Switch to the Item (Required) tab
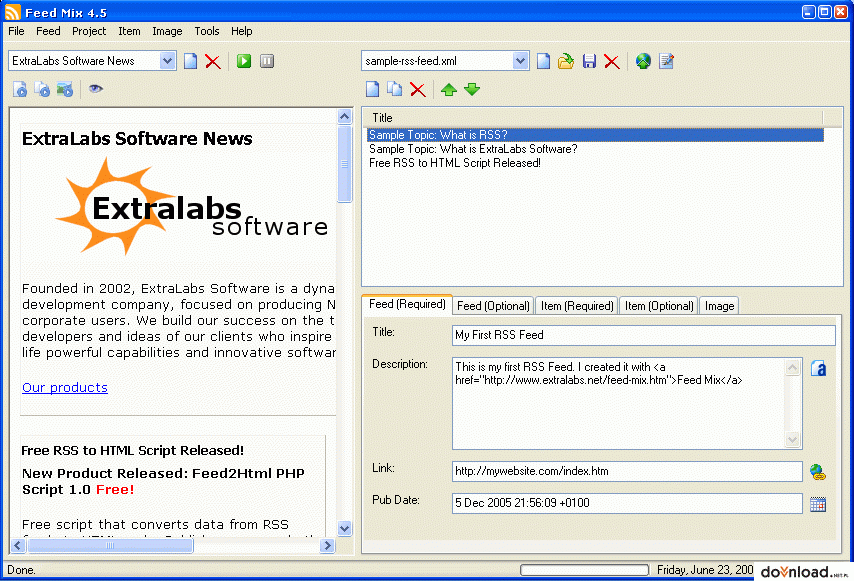The image size is (854, 581). (577, 306)
